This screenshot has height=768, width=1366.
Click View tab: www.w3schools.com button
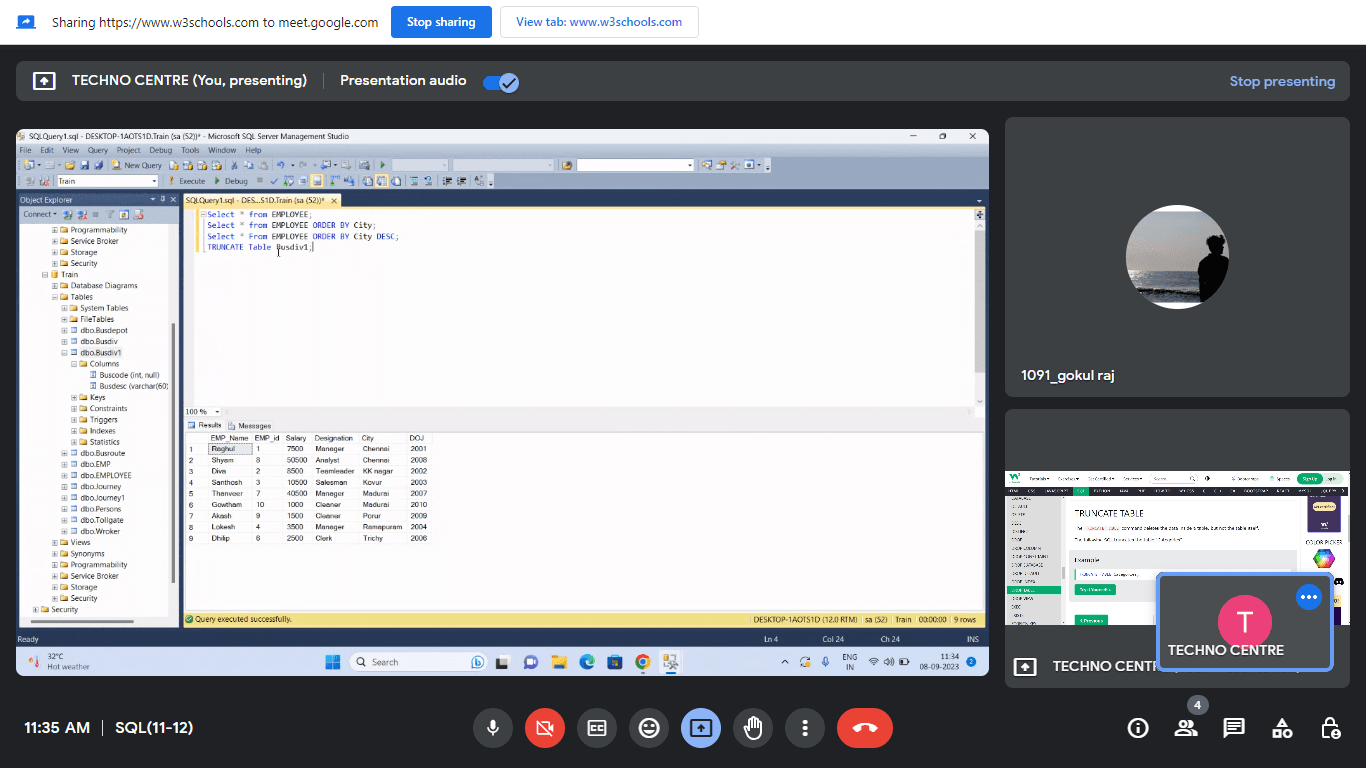(599, 22)
